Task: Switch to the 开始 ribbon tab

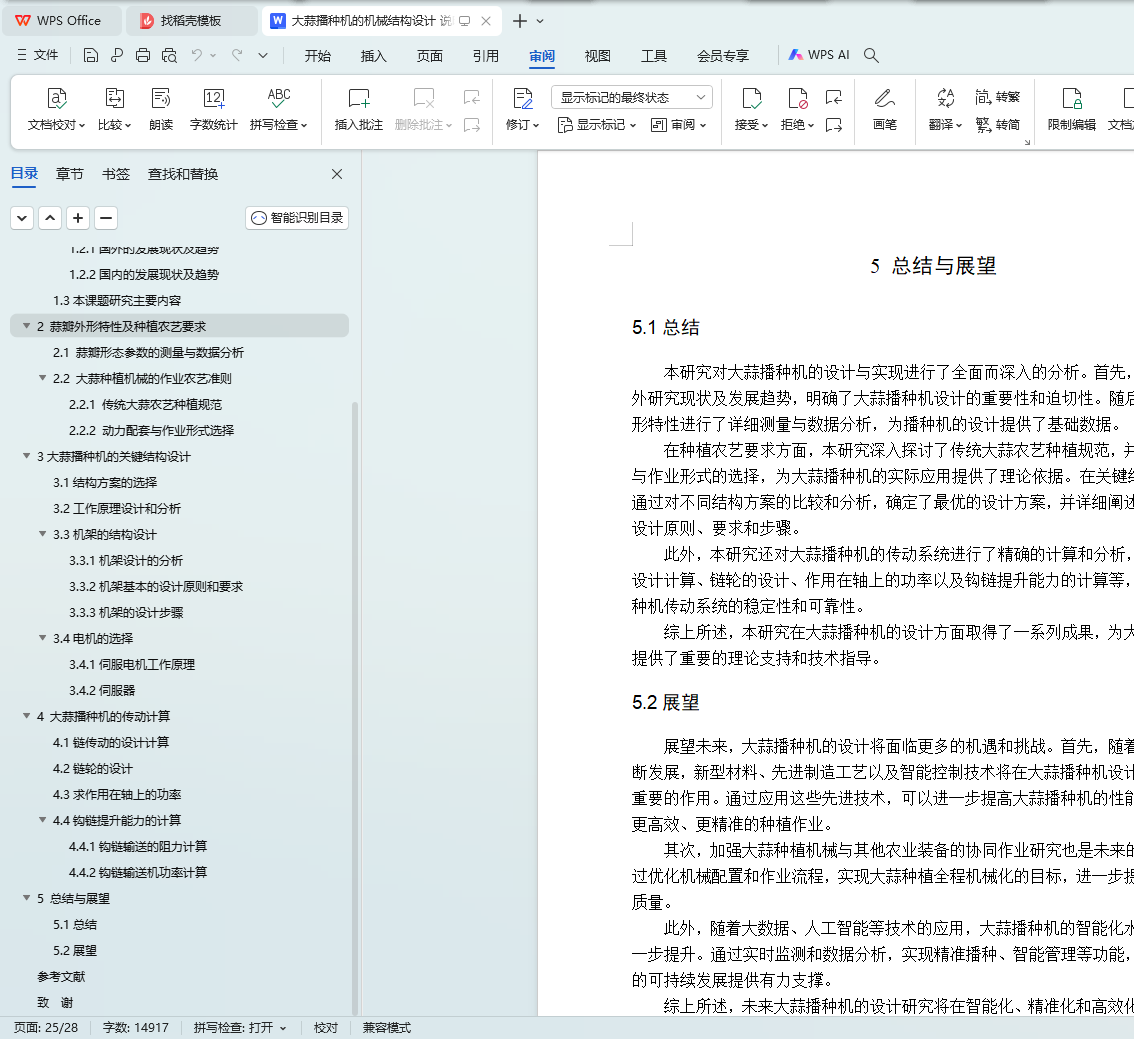Action: [317, 56]
